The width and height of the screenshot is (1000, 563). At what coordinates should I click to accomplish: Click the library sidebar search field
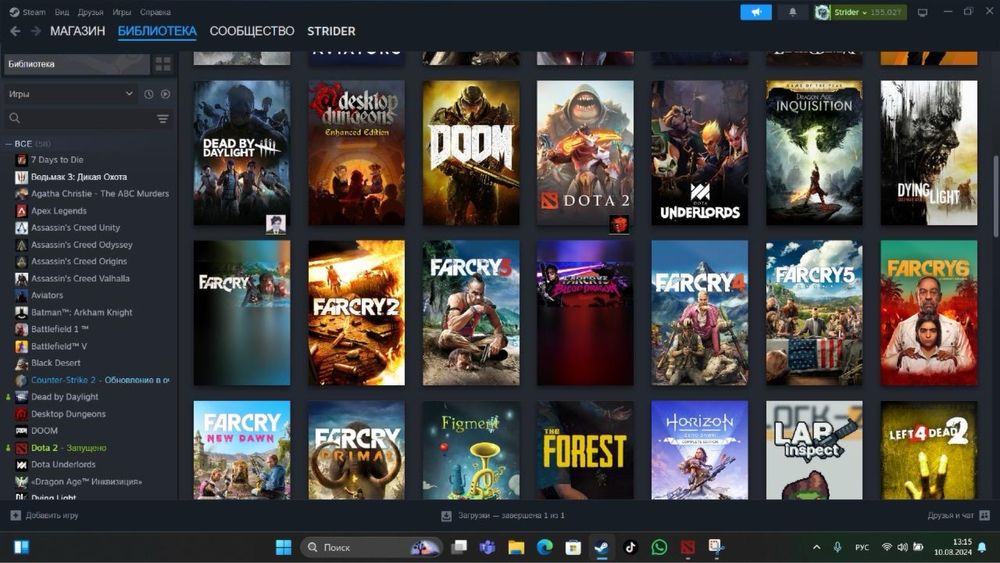point(88,118)
